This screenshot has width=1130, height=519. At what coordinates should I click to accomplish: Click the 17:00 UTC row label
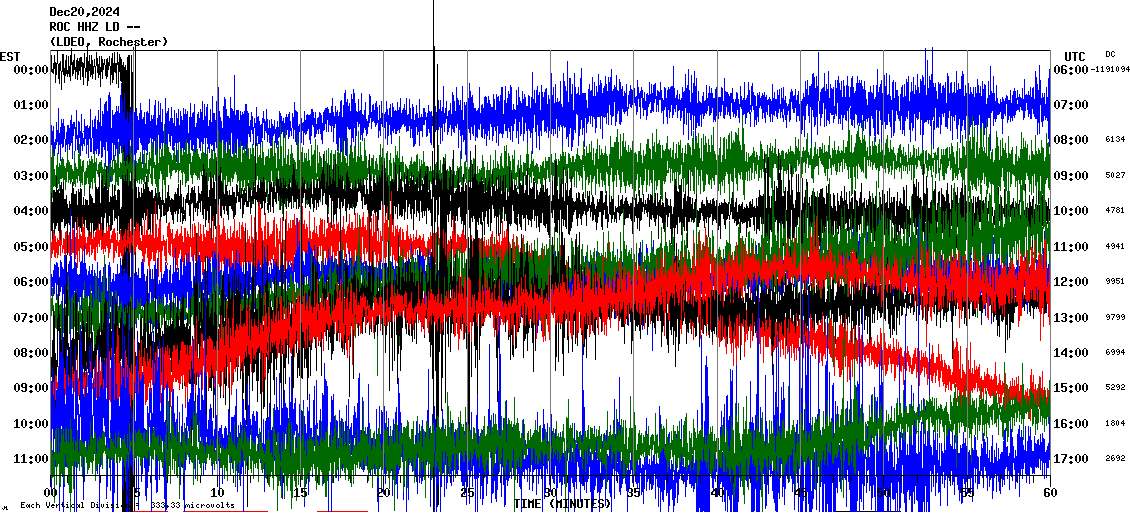coord(1071,459)
